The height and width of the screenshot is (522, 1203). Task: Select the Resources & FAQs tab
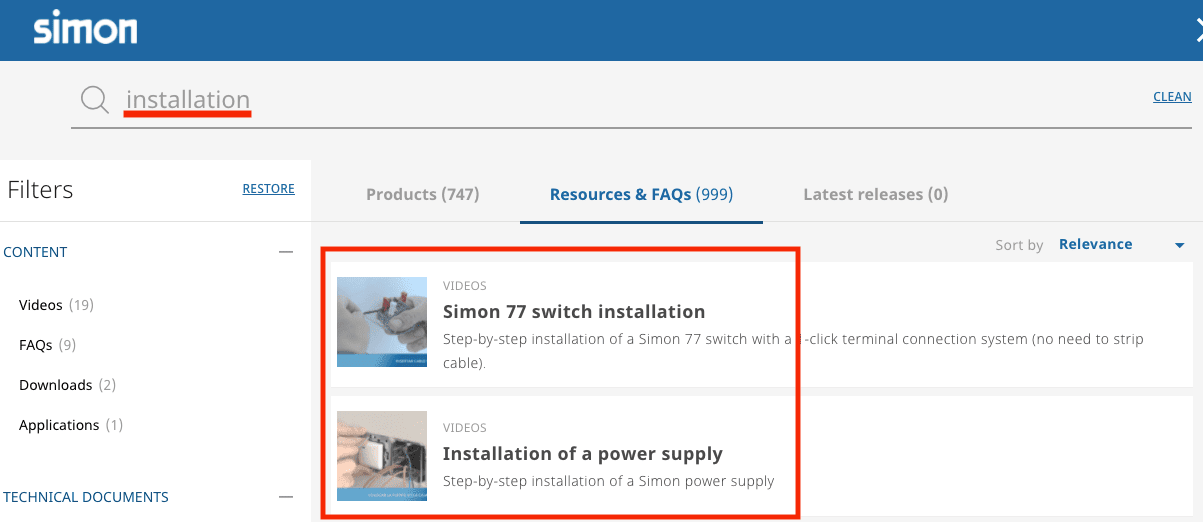point(641,194)
